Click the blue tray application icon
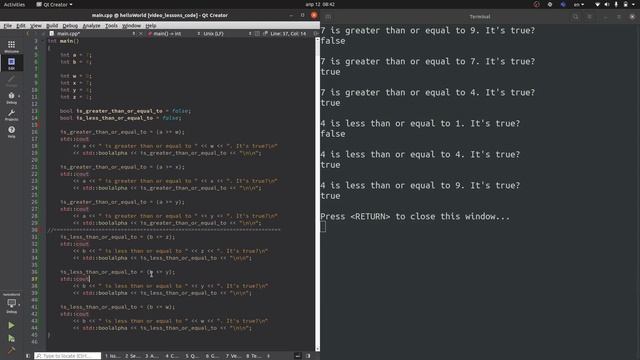The height and width of the screenshot is (360, 640). point(563,4)
